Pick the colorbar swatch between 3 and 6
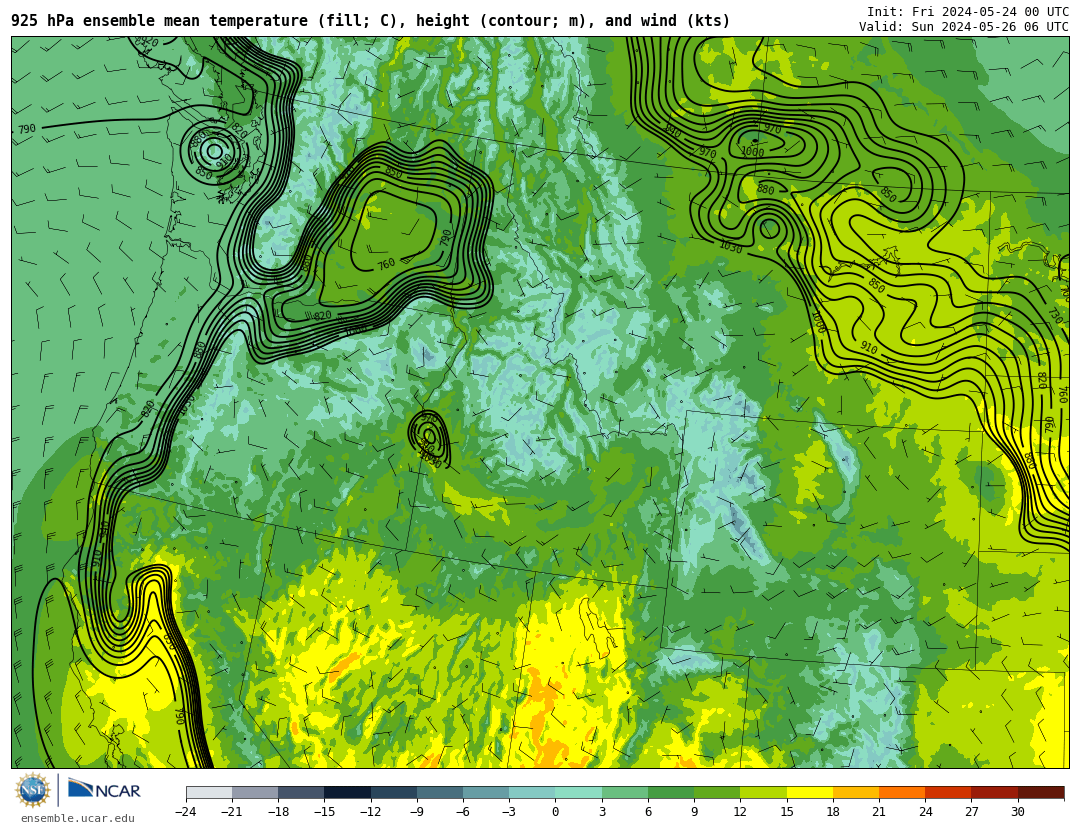 point(625,792)
